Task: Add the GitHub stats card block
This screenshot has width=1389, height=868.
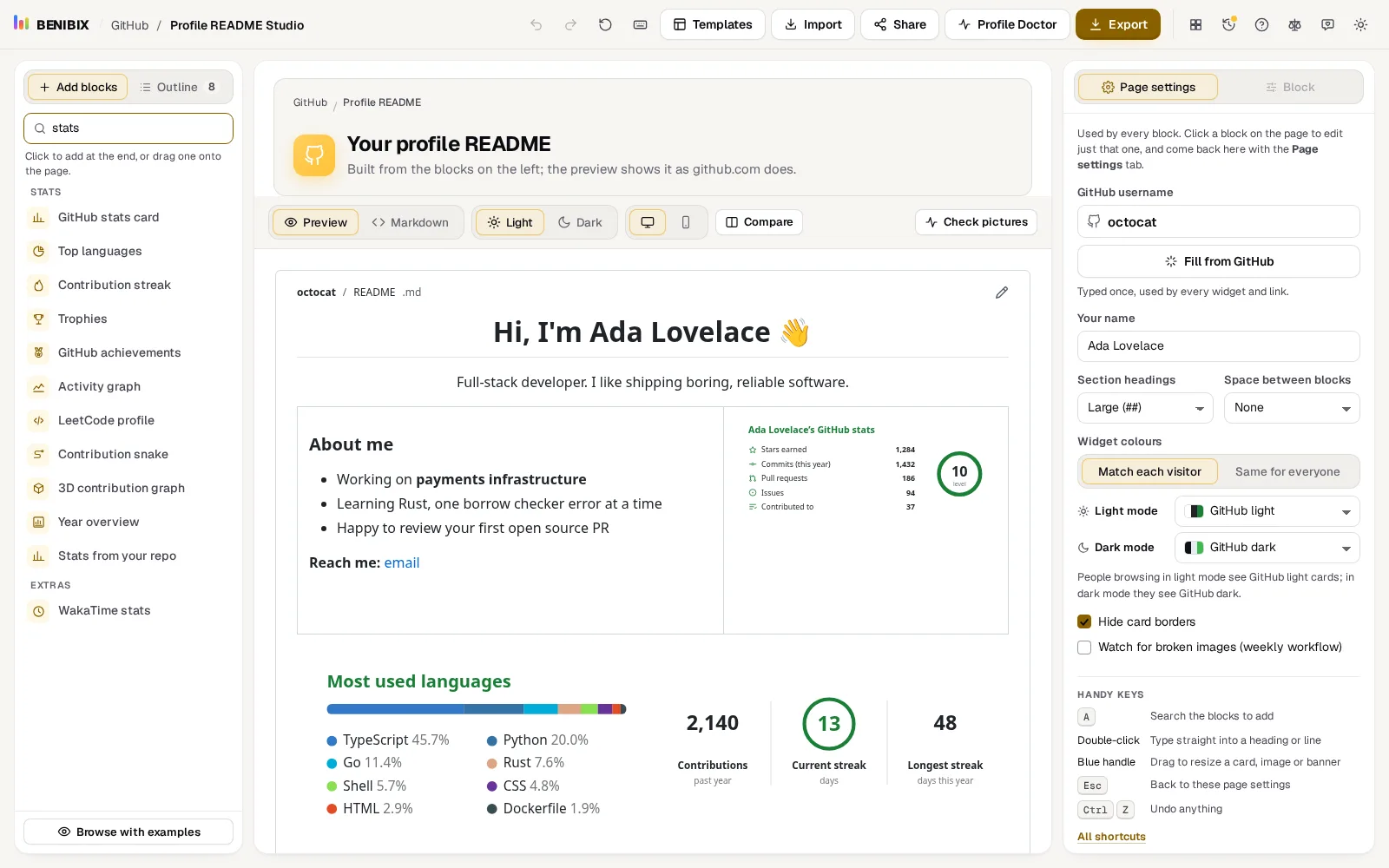Action: coord(128,217)
